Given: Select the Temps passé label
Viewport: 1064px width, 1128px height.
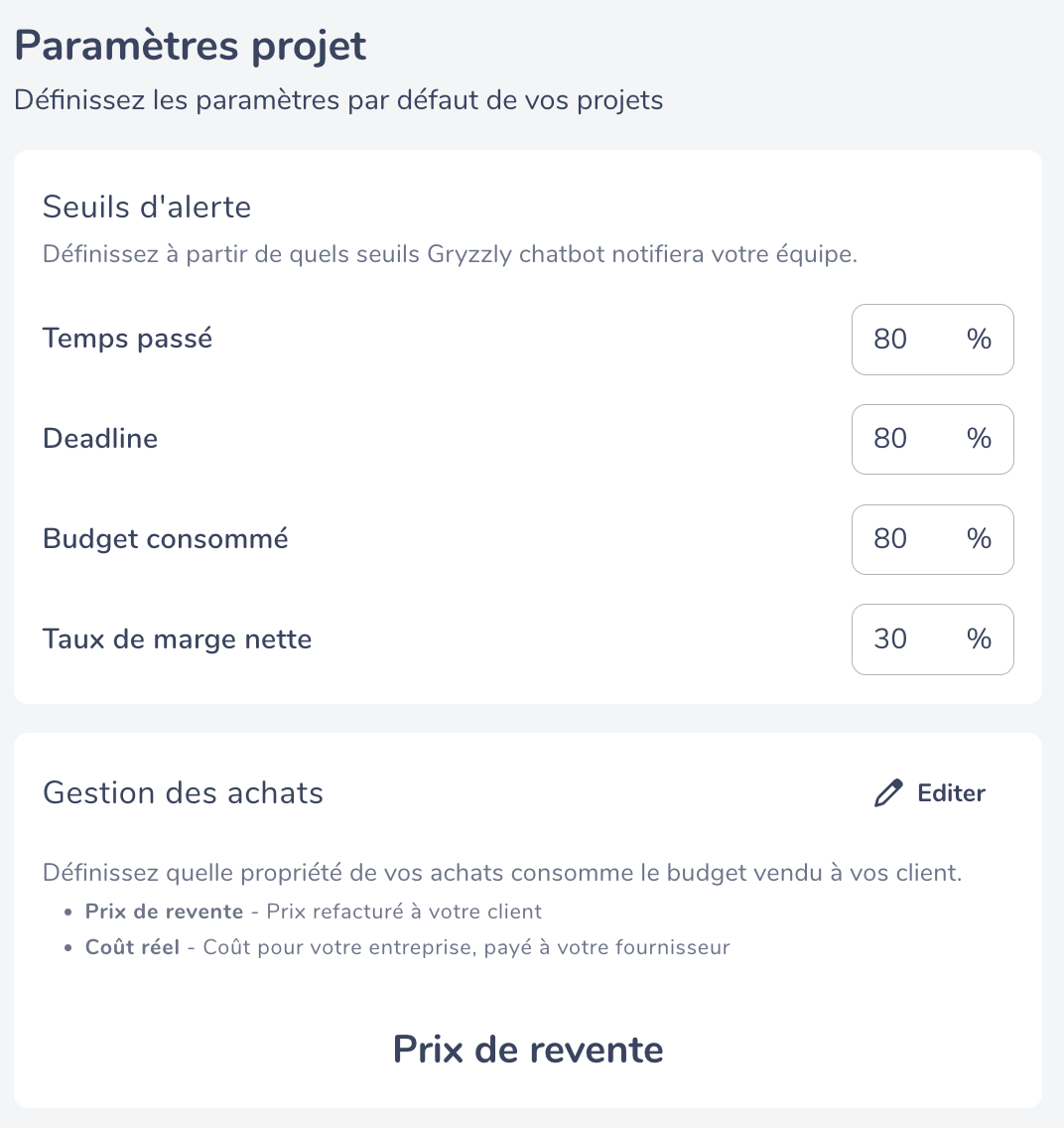Looking at the screenshot, I should [x=127, y=339].
